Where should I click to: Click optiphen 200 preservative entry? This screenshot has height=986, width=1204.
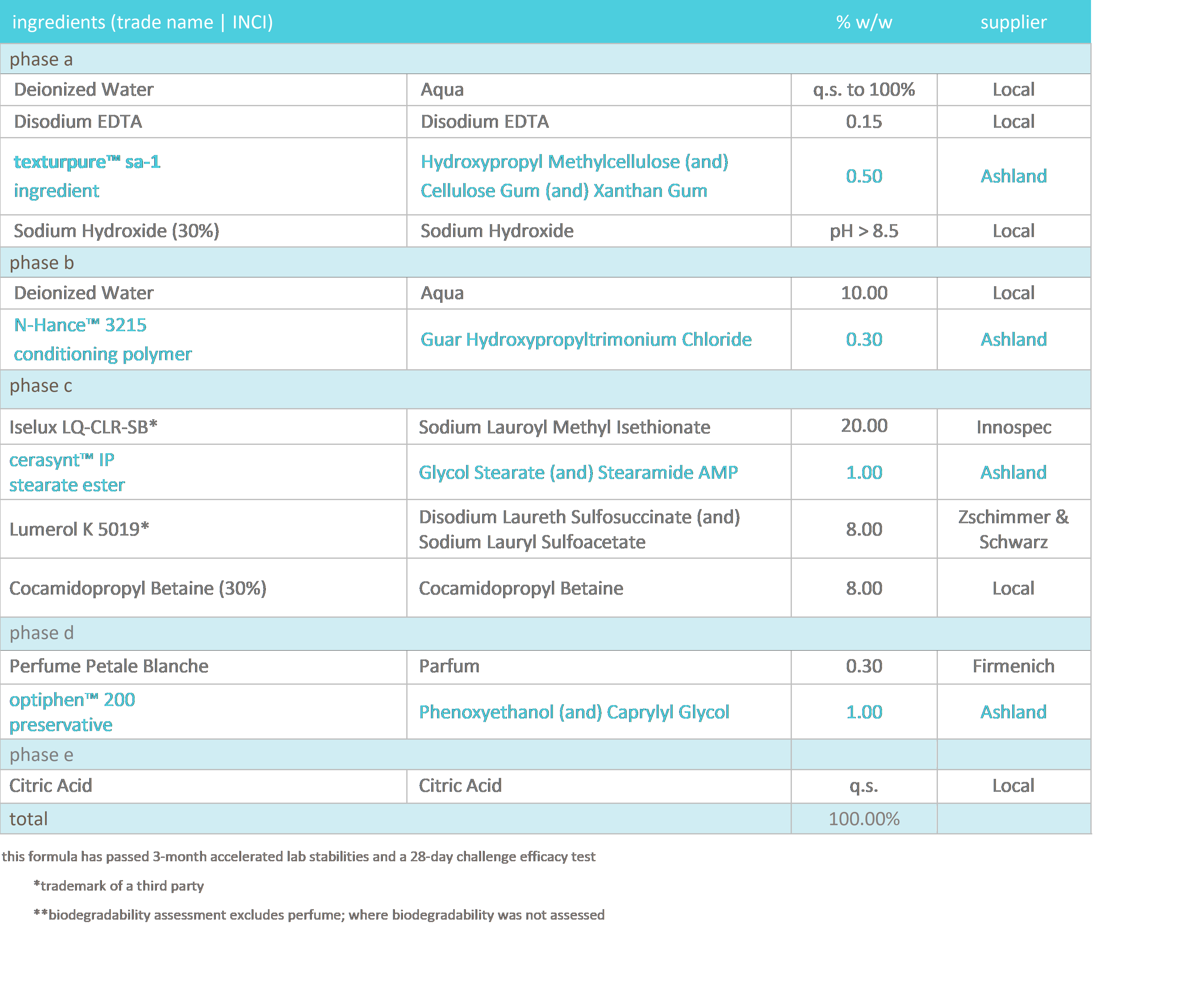[x=72, y=712]
